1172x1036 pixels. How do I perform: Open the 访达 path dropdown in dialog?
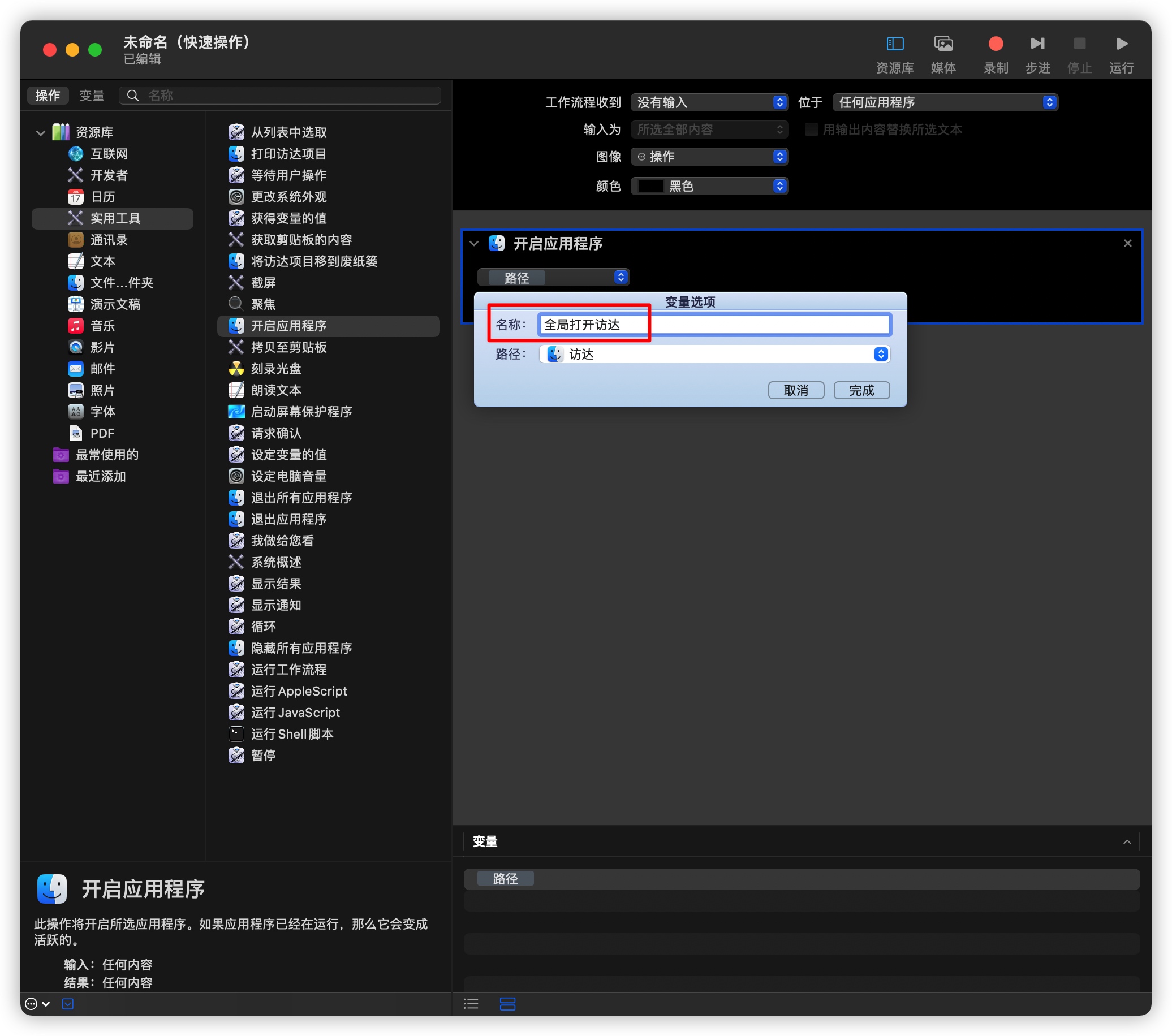point(714,355)
